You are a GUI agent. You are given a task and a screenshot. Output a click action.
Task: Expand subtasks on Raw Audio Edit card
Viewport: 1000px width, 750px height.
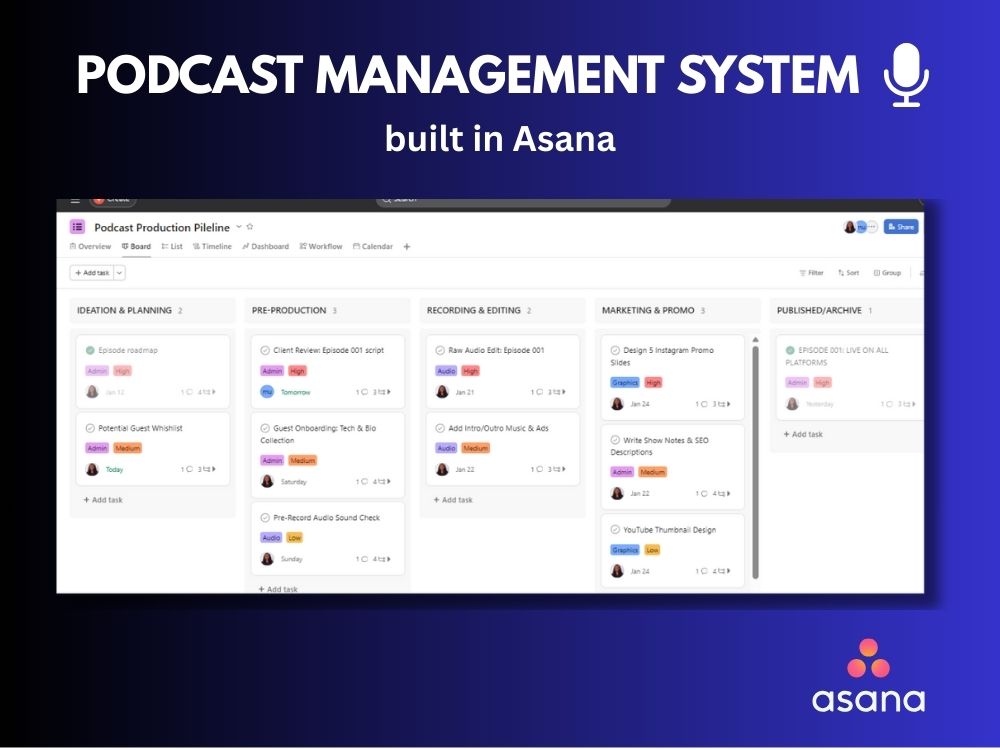point(557,392)
